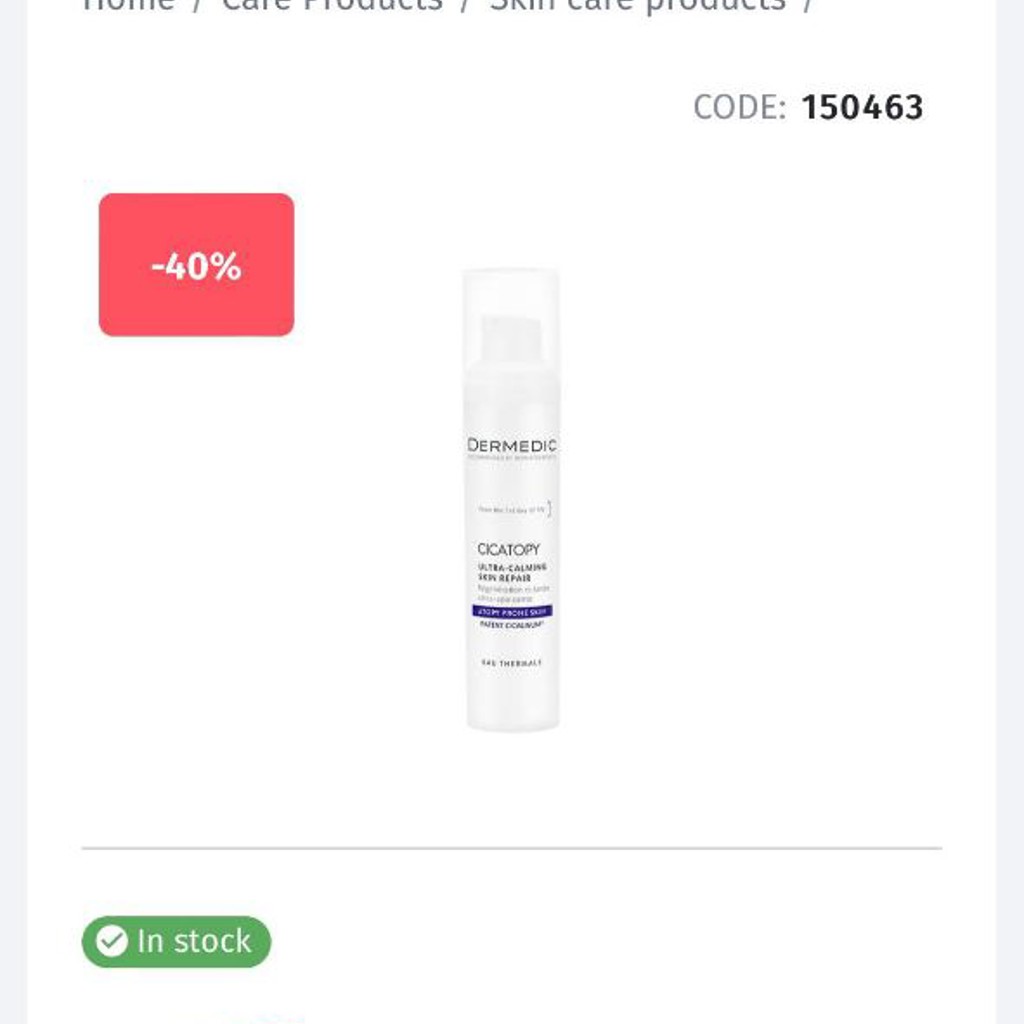Click the purple band on bottle label

pos(512,611)
